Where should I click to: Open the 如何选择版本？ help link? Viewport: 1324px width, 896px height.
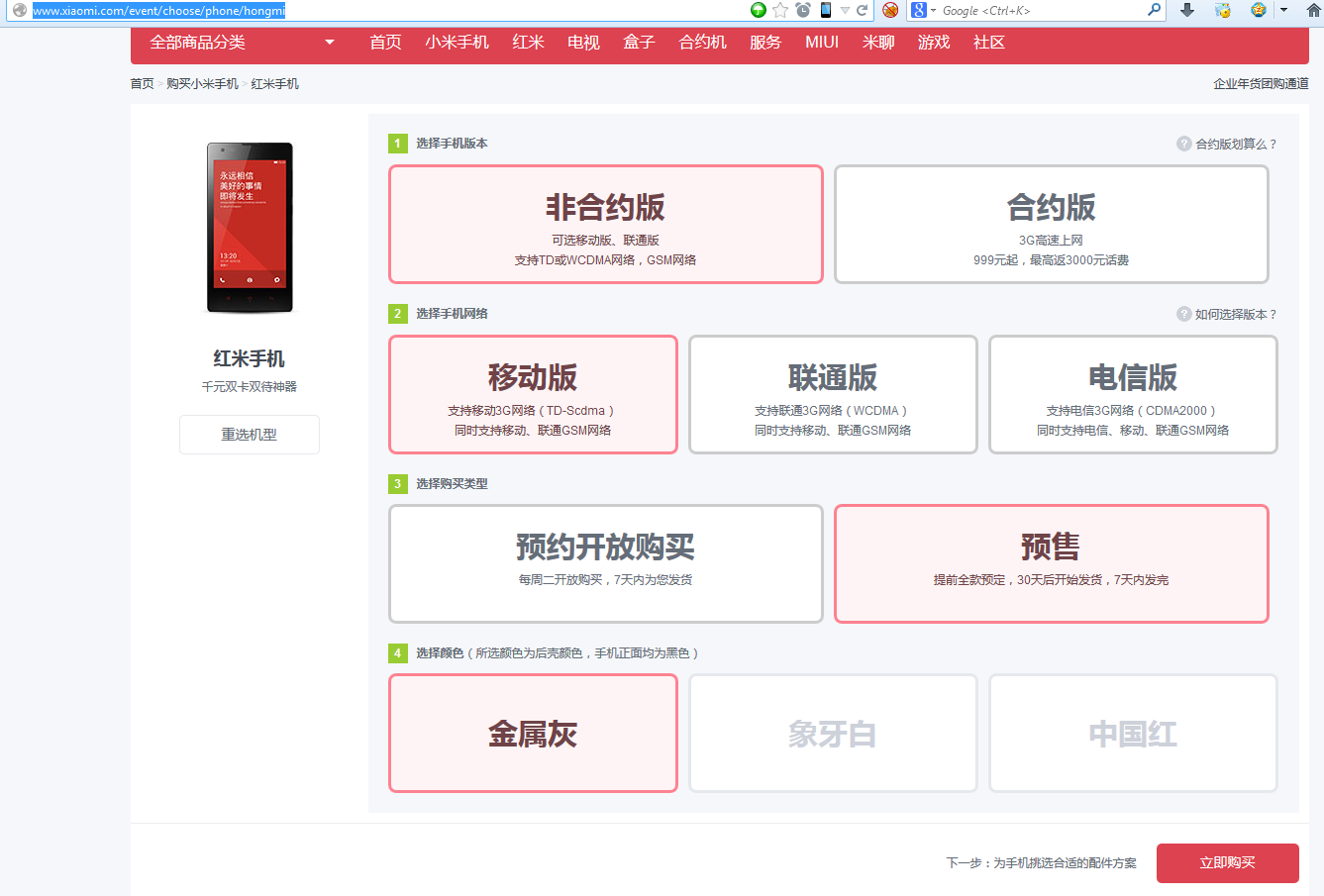pos(1236,314)
